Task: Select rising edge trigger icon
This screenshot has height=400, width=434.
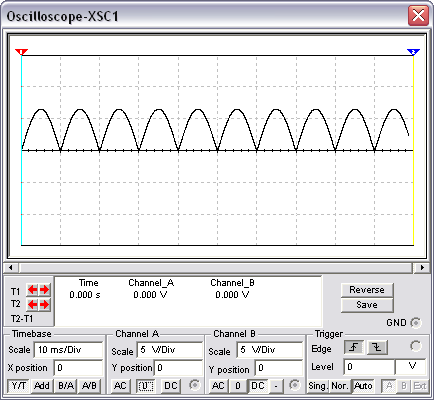Action: pos(354,348)
